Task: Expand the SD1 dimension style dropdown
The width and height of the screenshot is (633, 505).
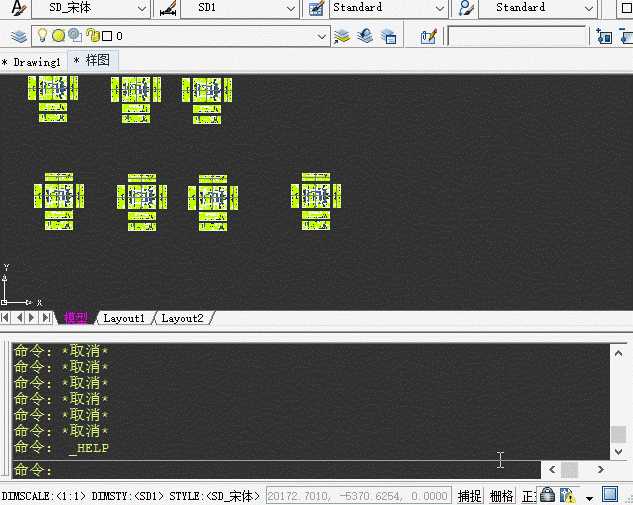Action: pyautogui.click(x=290, y=8)
